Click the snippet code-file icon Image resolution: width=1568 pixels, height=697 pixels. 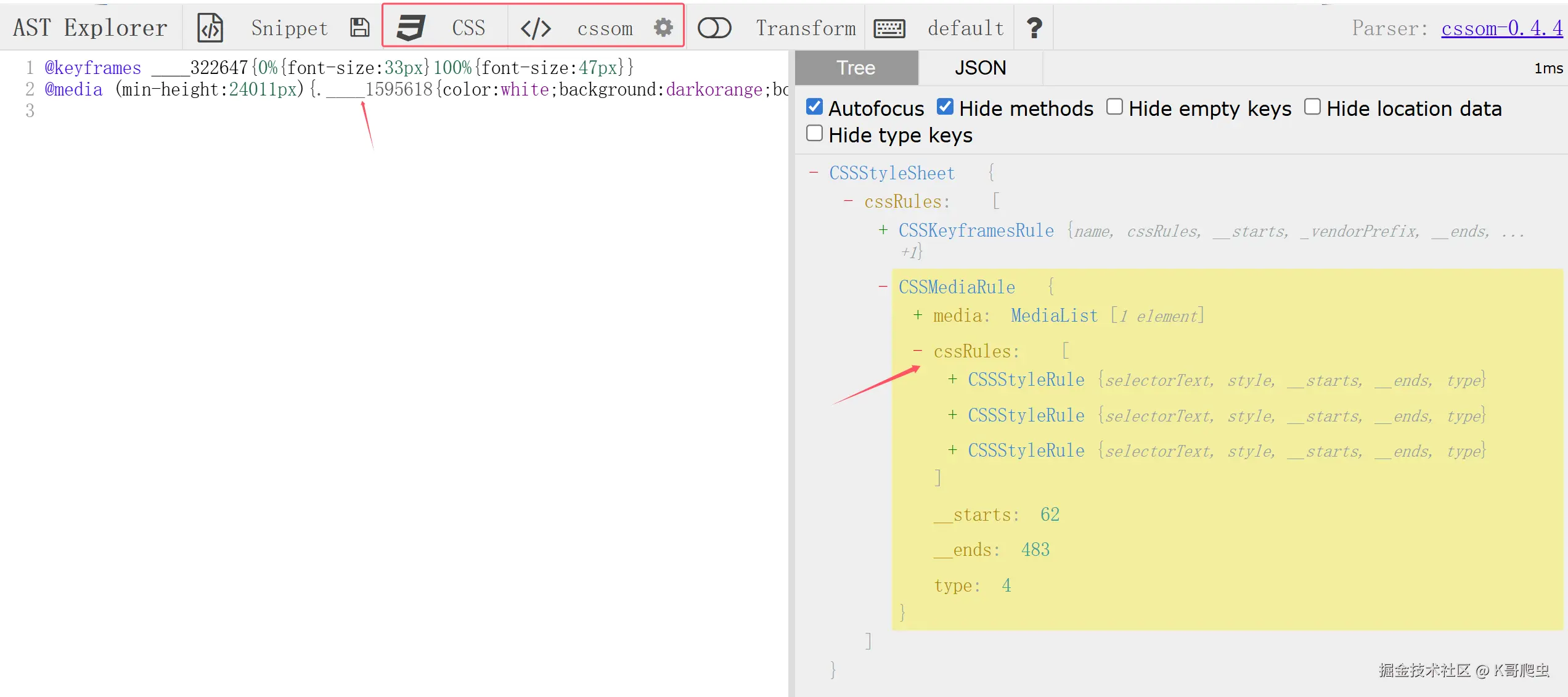(210, 28)
